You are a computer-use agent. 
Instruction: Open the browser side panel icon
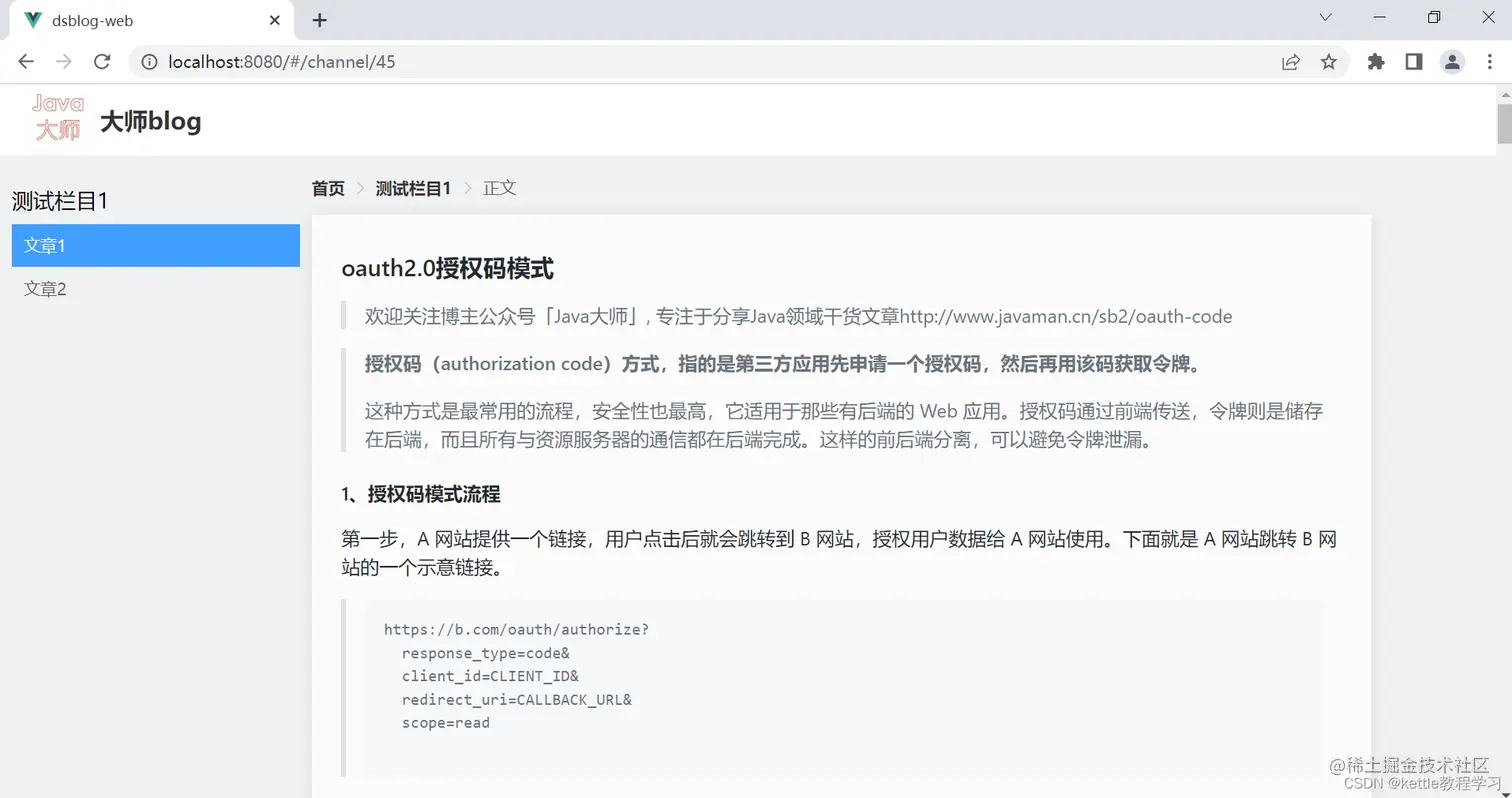(1413, 61)
